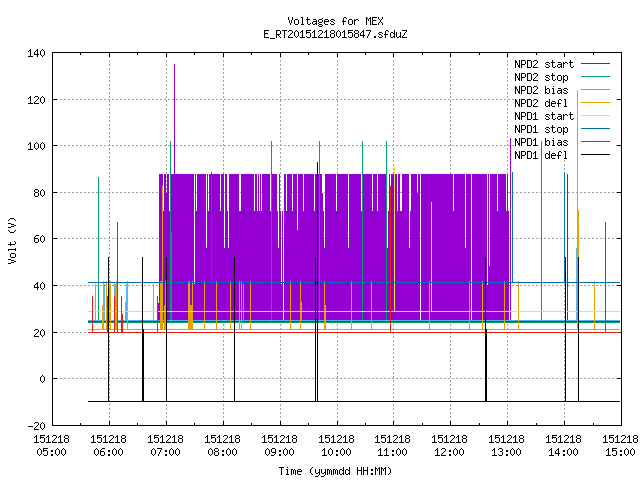Click the yellow NPD1 start legend line
This screenshot has width=640, height=480.
595,116
